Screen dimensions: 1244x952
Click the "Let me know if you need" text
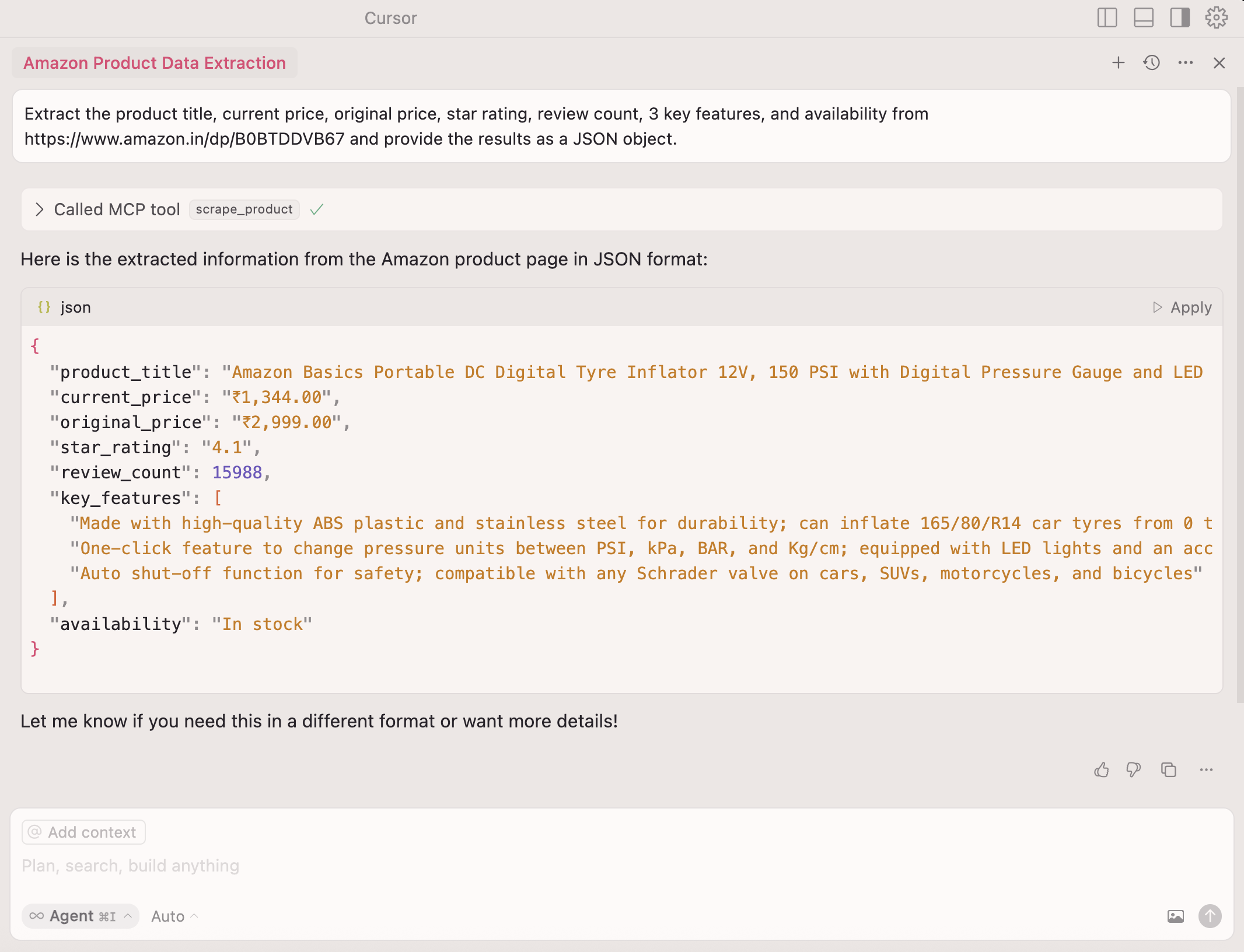pos(319,721)
